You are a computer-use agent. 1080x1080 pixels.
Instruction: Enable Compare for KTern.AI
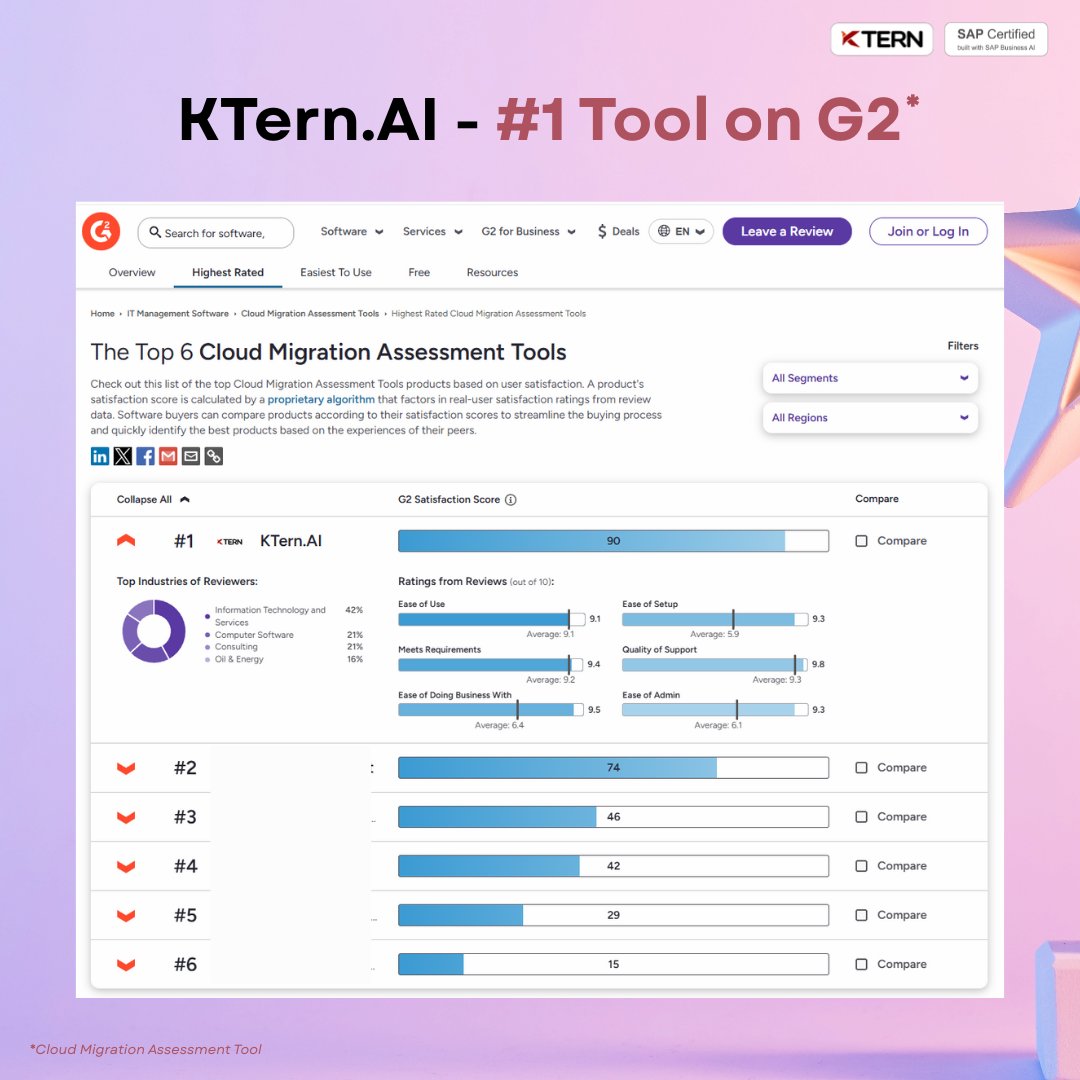tap(861, 540)
